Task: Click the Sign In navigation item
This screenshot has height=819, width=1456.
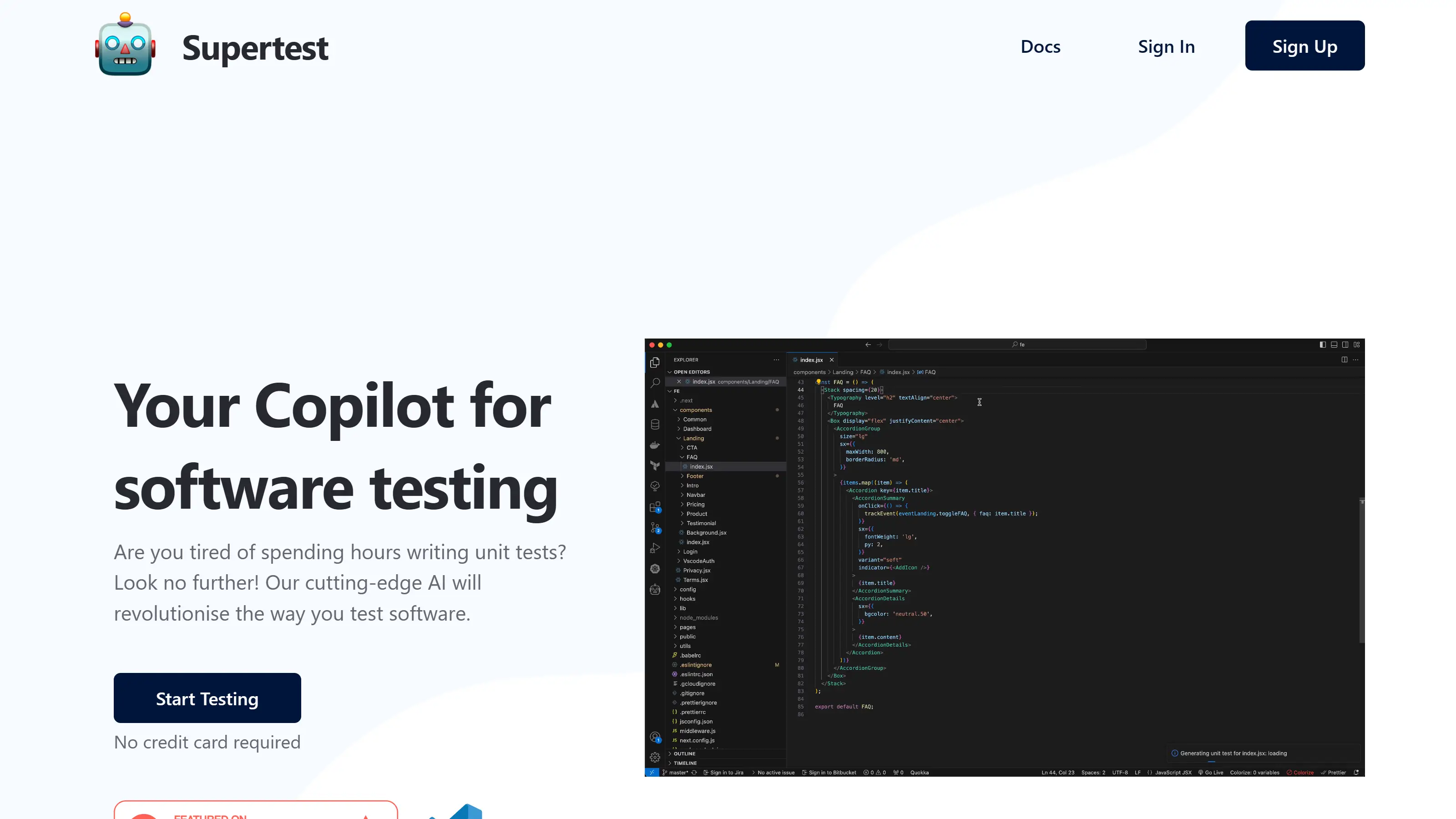Action: click(x=1167, y=46)
